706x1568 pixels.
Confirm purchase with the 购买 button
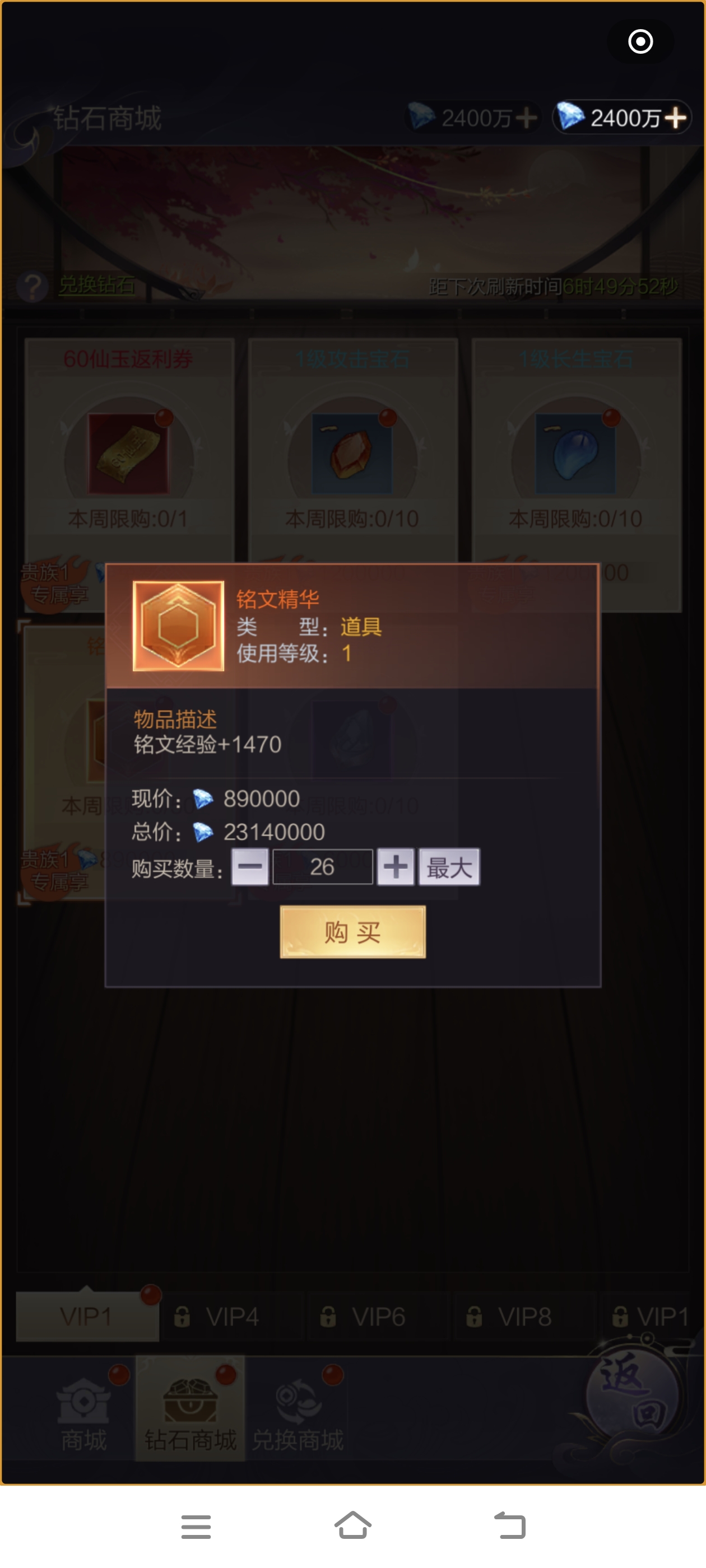pyautogui.click(x=352, y=932)
